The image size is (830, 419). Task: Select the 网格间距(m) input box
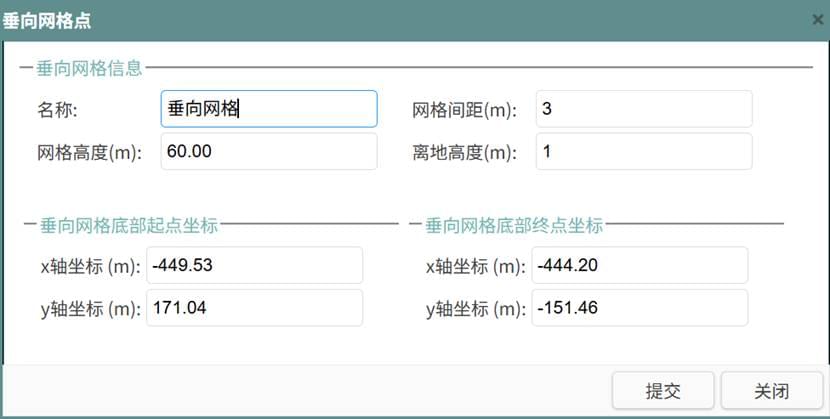643,109
